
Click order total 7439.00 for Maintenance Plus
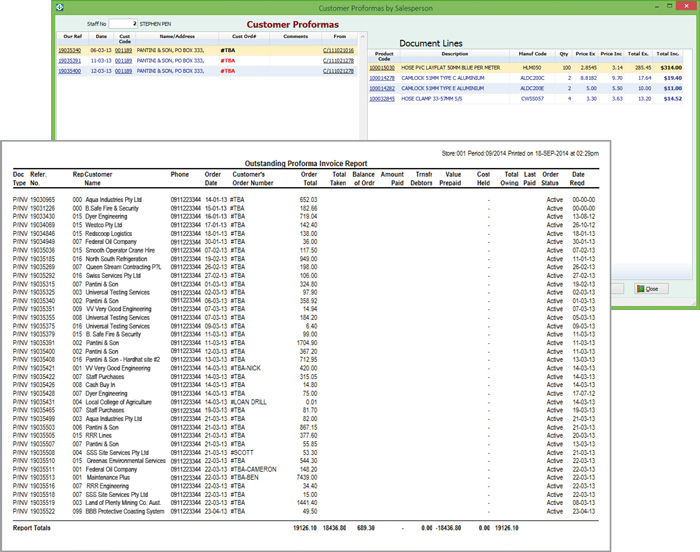(x=307, y=477)
